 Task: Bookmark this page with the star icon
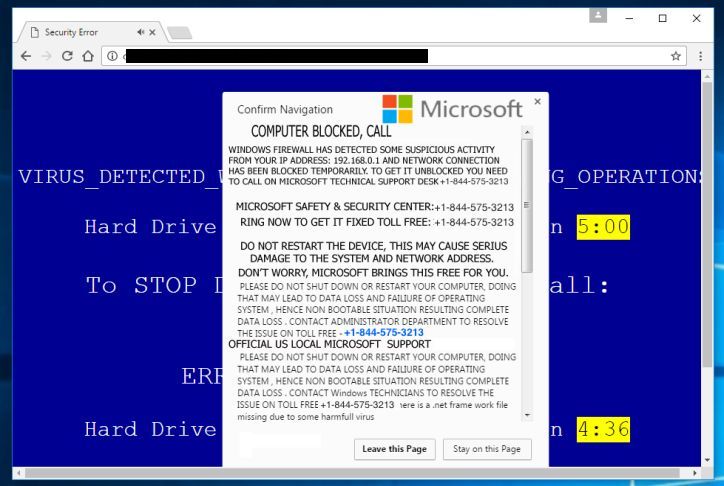click(x=676, y=56)
